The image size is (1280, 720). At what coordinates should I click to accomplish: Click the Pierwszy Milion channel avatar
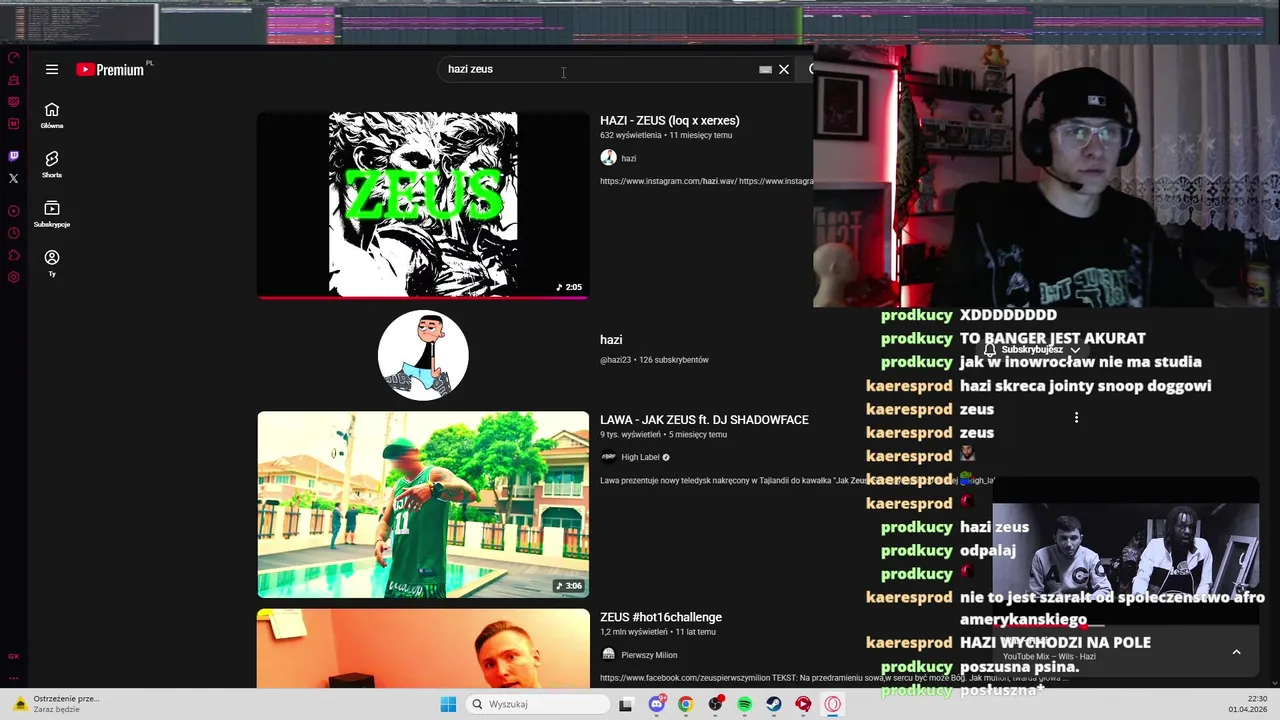608,654
